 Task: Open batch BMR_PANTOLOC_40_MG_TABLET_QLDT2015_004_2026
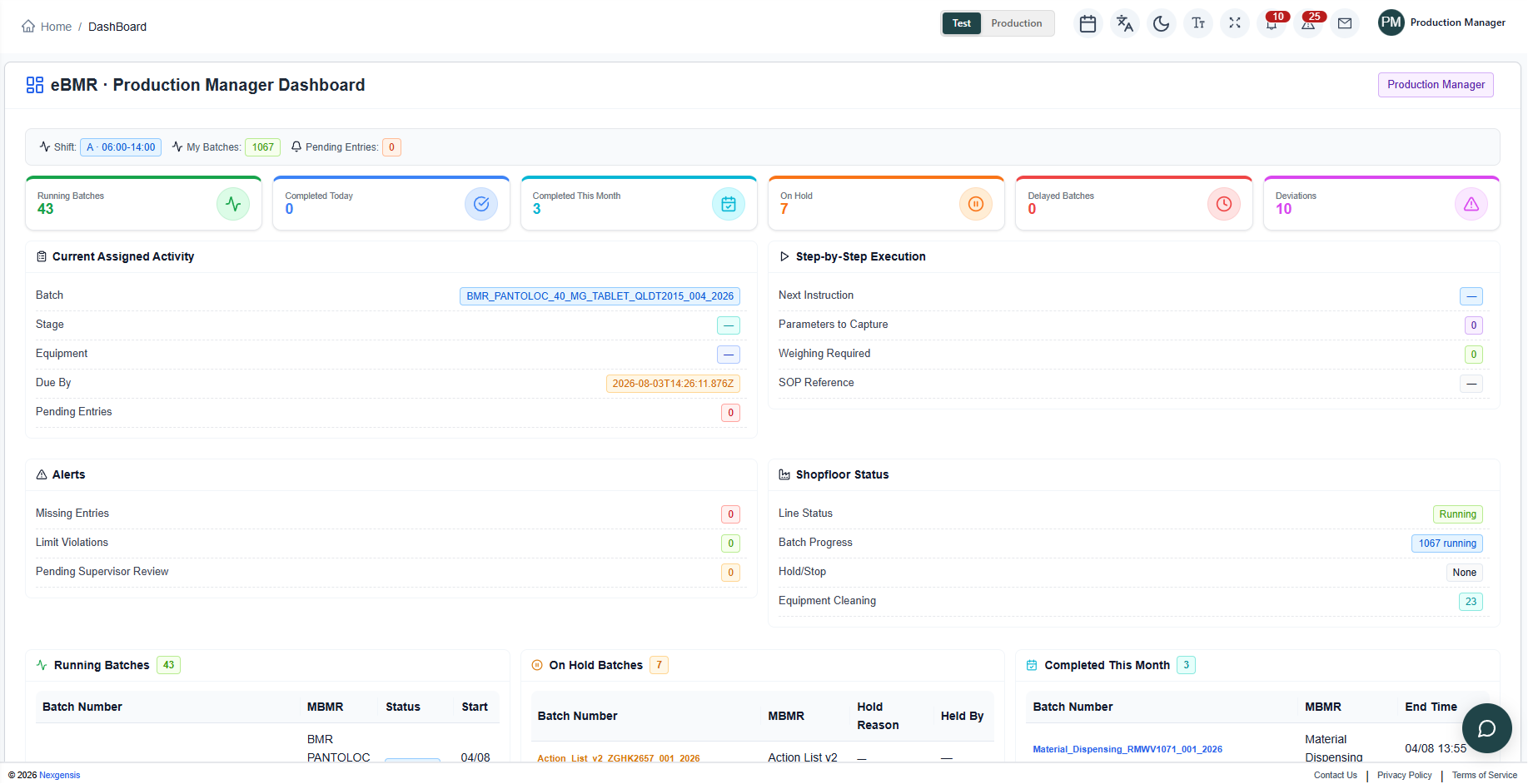pyautogui.click(x=600, y=296)
